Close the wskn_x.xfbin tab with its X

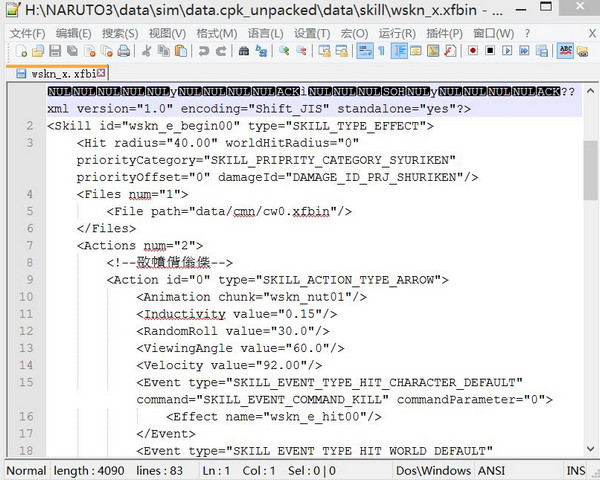coord(101,73)
